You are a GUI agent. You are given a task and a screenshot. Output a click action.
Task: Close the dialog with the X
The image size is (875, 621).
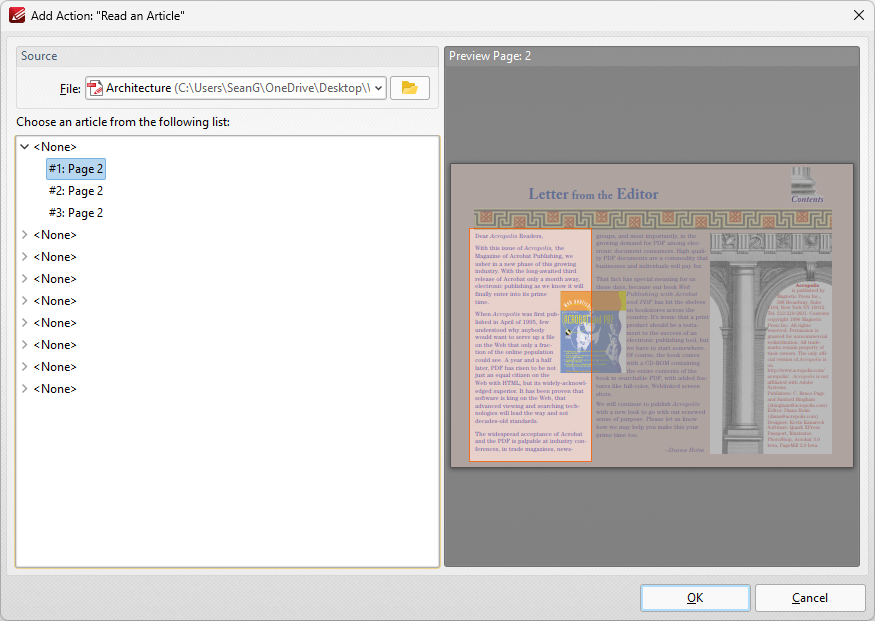[858, 15]
